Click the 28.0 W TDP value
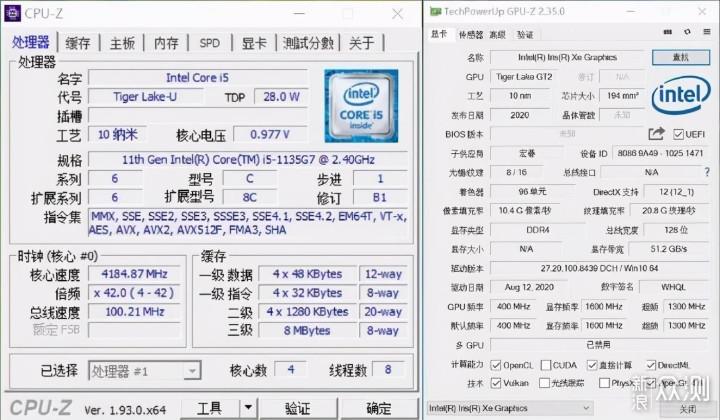The image size is (720, 420). [281, 96]
